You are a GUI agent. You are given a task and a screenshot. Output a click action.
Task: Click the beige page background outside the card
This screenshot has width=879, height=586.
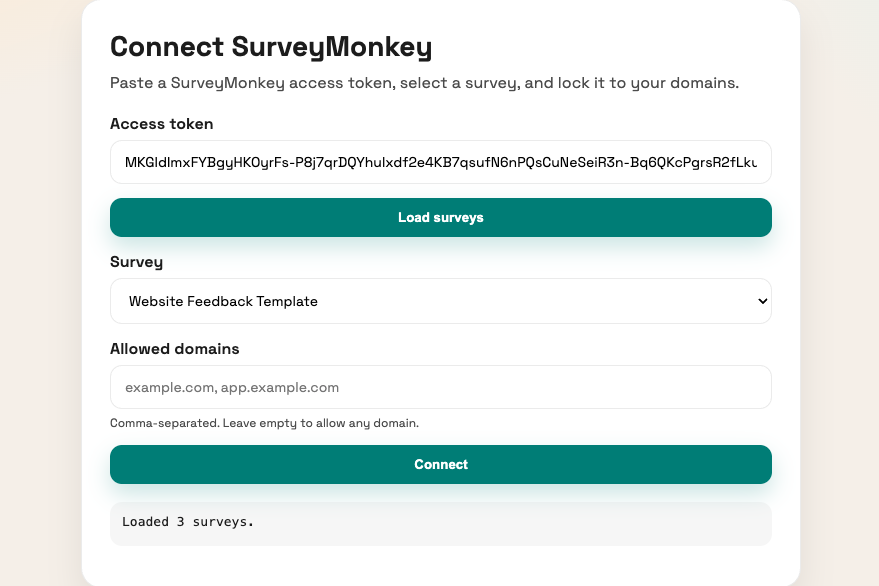click(x=40, y=300)
